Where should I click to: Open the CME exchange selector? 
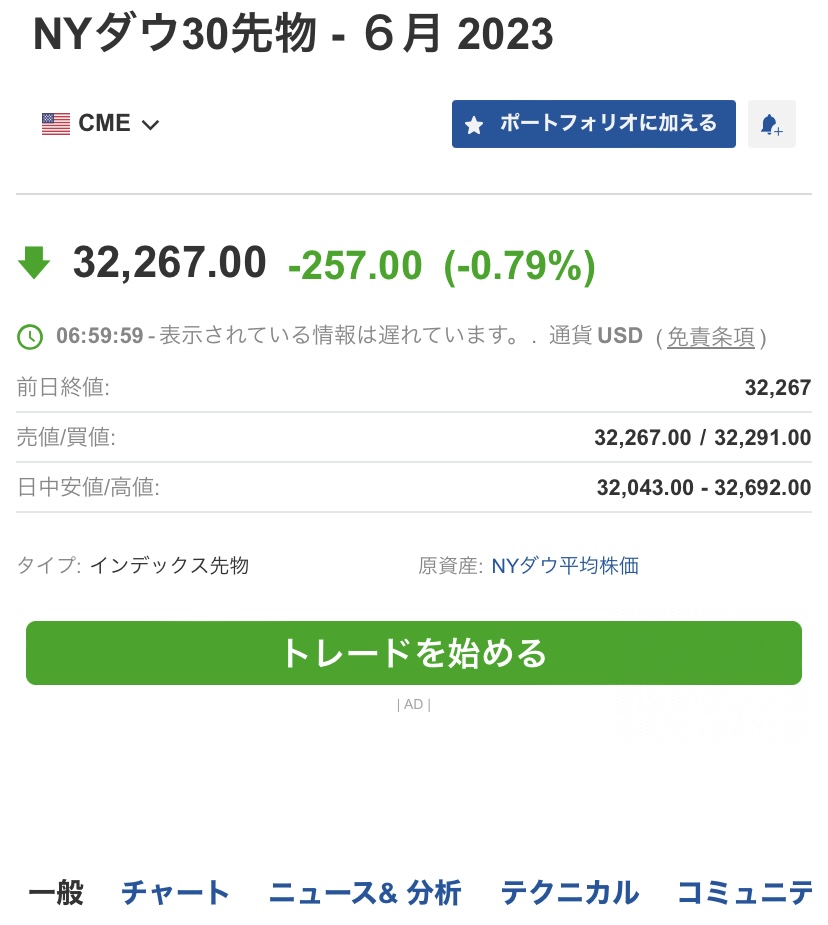101,124
